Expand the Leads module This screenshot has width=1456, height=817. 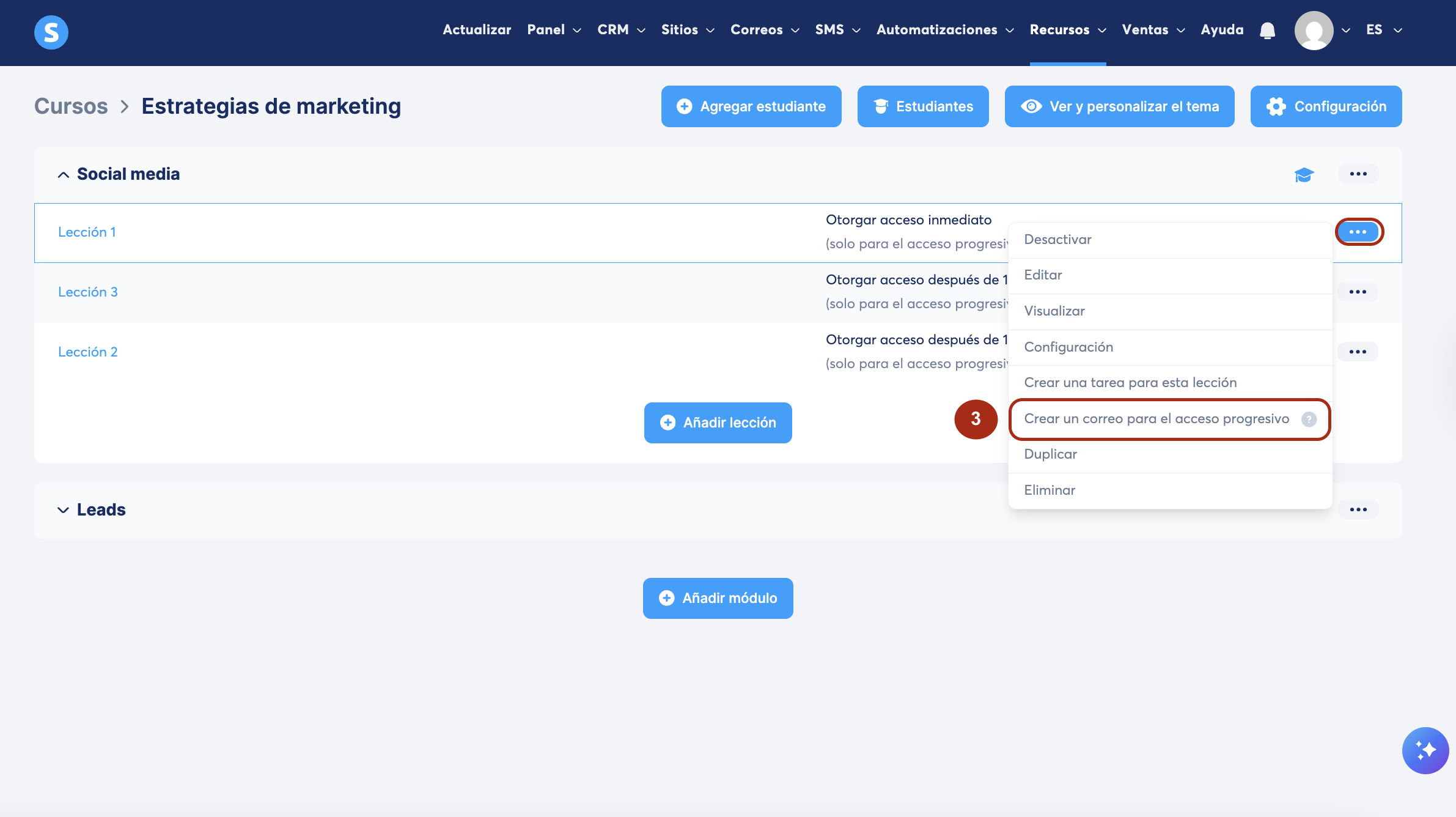coord(64,510)
